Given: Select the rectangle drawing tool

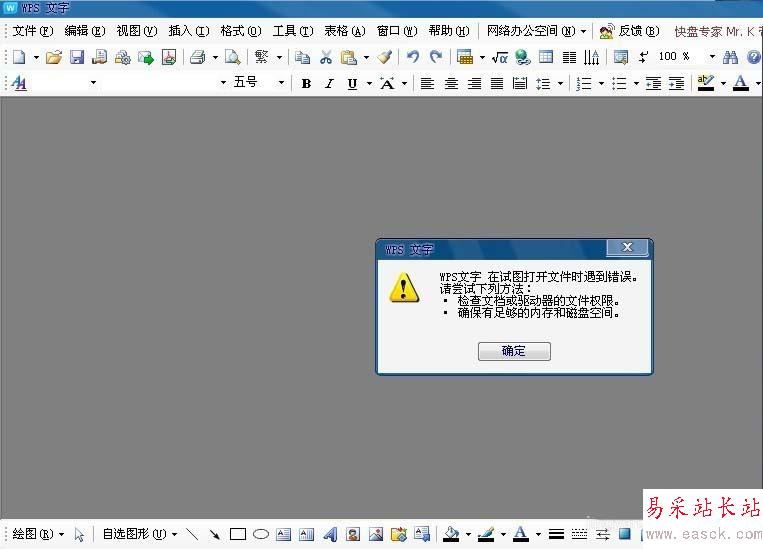Looking at the screenshot, I should 237,534.
